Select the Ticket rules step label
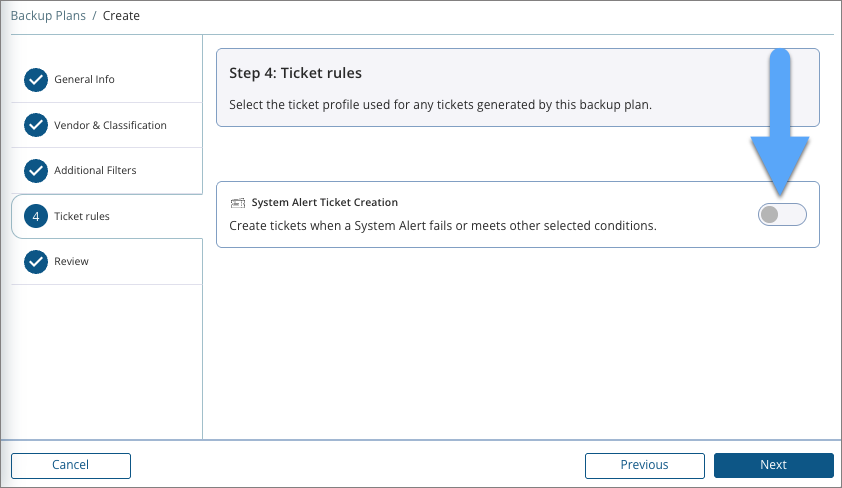The height and width of the screenshot is (488, 842). pyautogui.click(x=82, y=216)
